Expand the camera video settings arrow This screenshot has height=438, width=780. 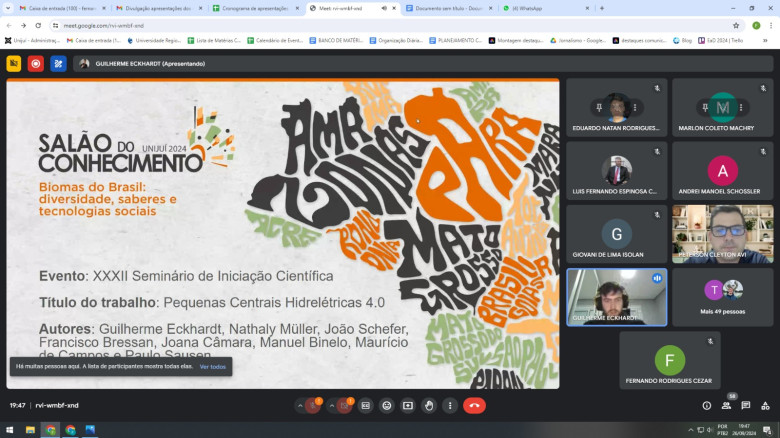[x=332, y=405]
